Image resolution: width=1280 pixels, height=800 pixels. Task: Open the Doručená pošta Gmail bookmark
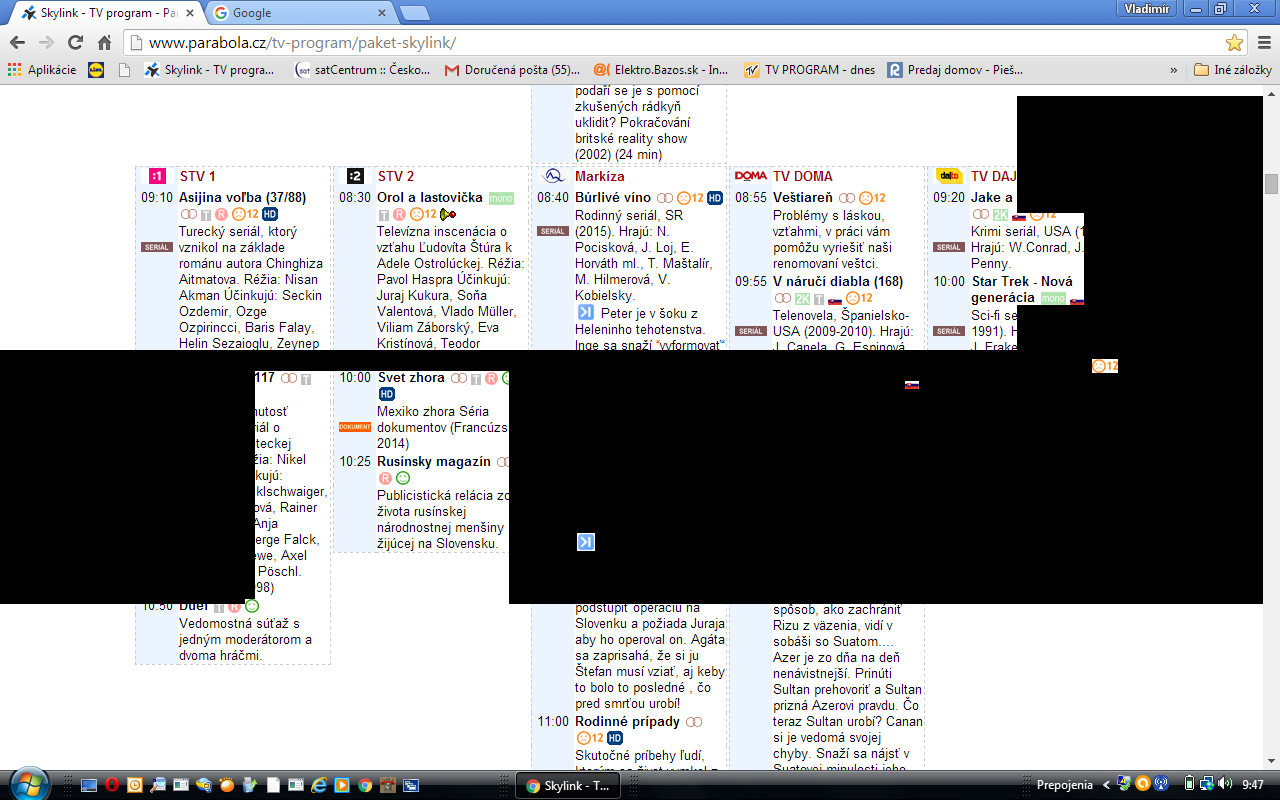pyautogui.click(x=512, y=70)
